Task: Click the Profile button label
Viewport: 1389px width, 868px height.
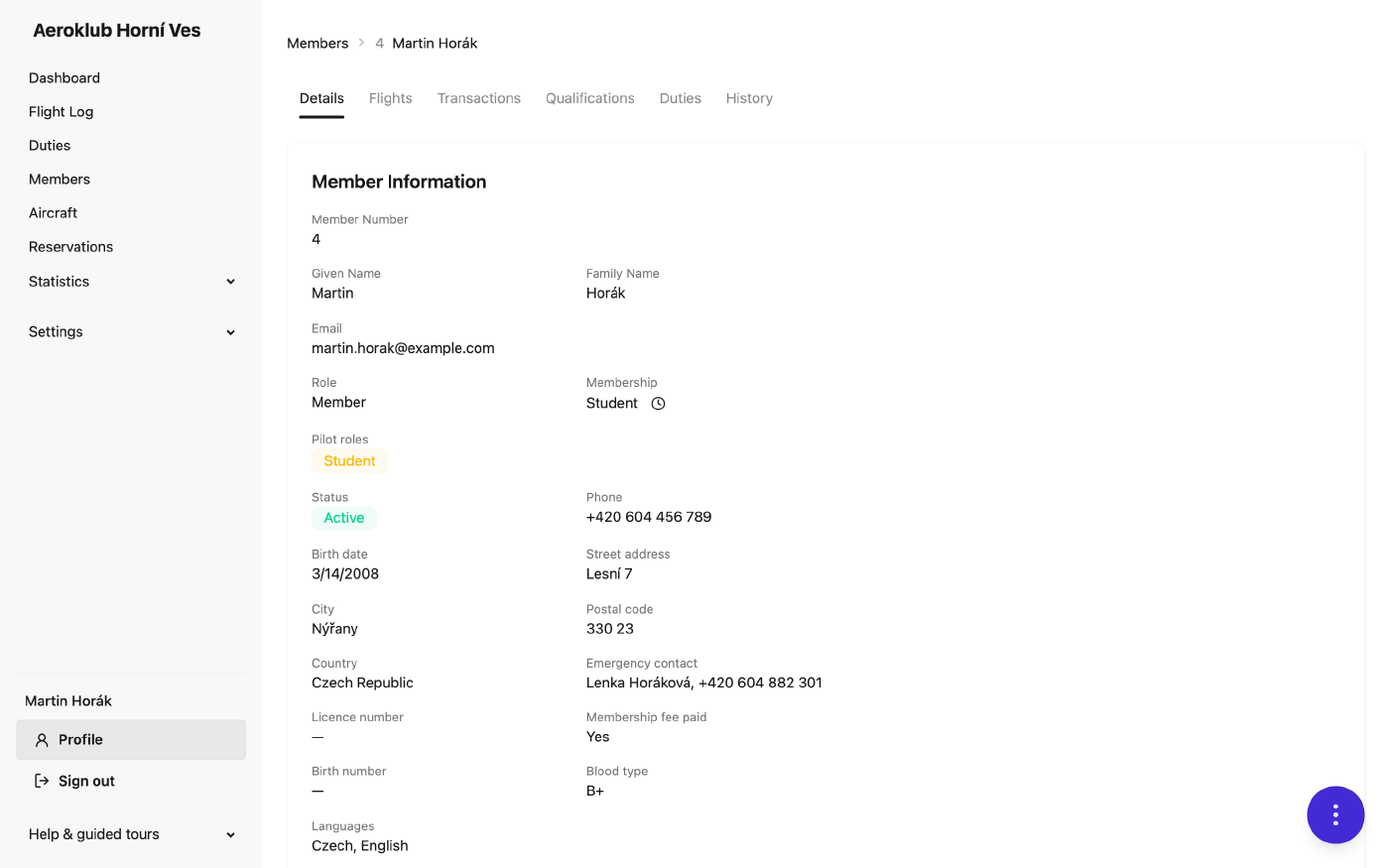Action: click(x=80, y=740)
